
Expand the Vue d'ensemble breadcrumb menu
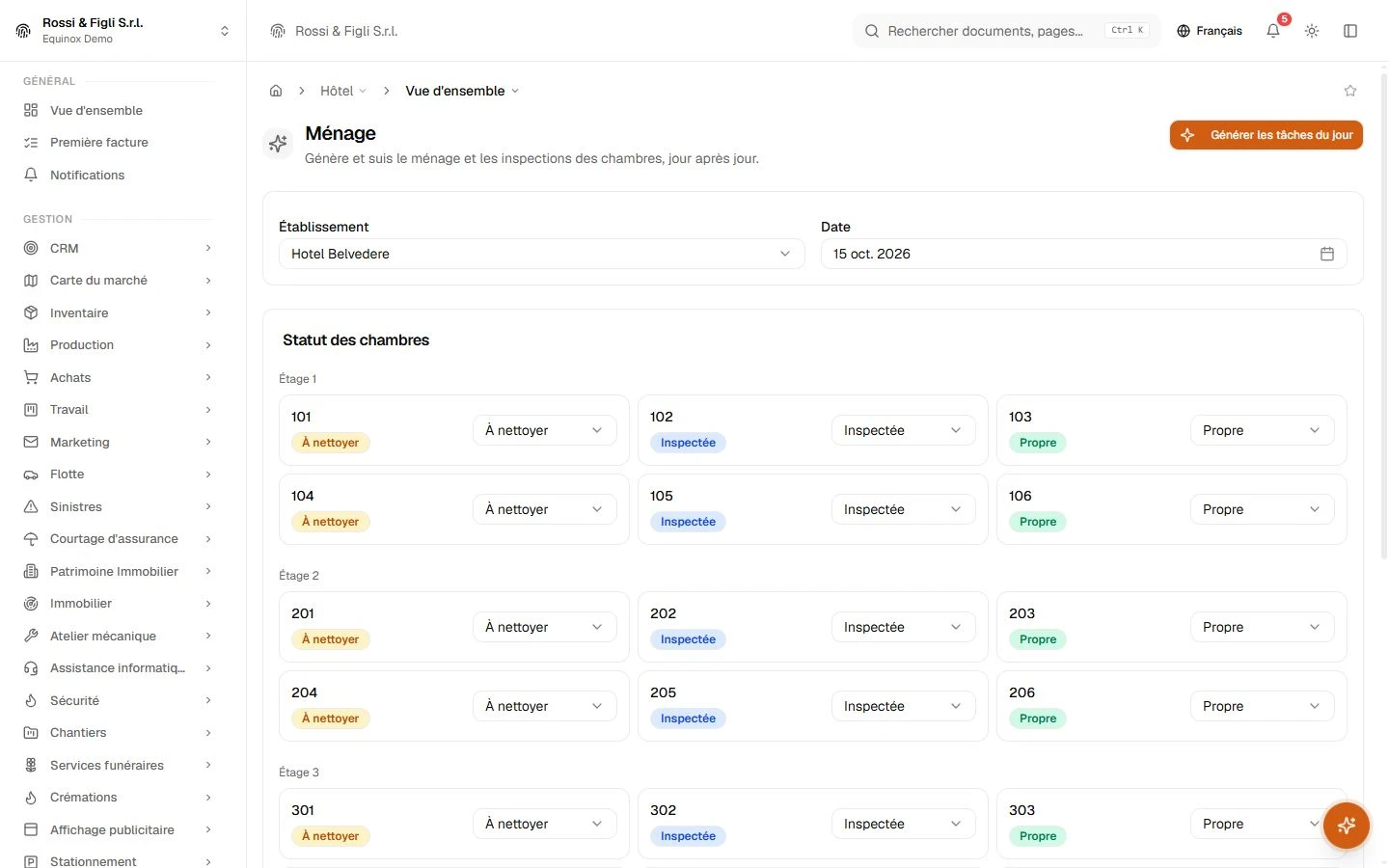pos(462,91)
